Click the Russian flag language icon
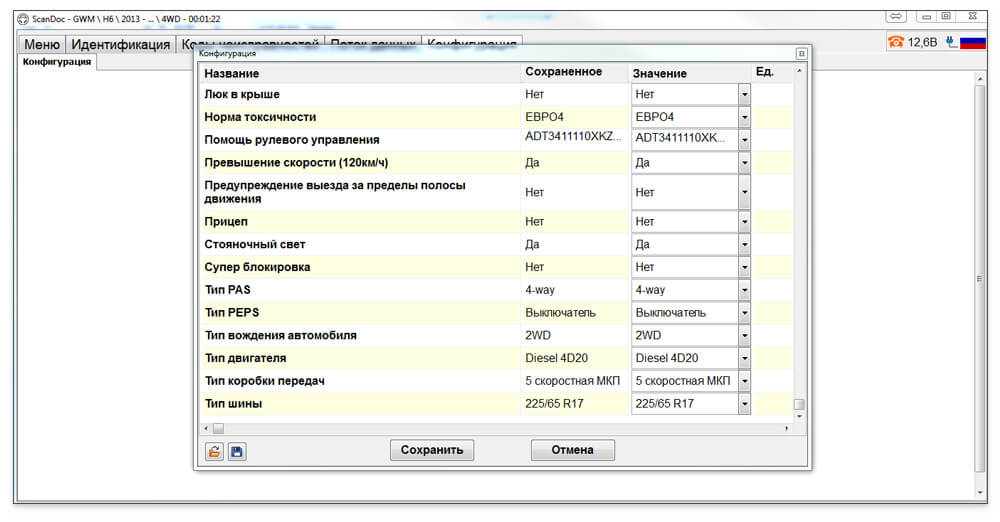Viewport: 1000px width, 522px height. [x=973, y=42]
